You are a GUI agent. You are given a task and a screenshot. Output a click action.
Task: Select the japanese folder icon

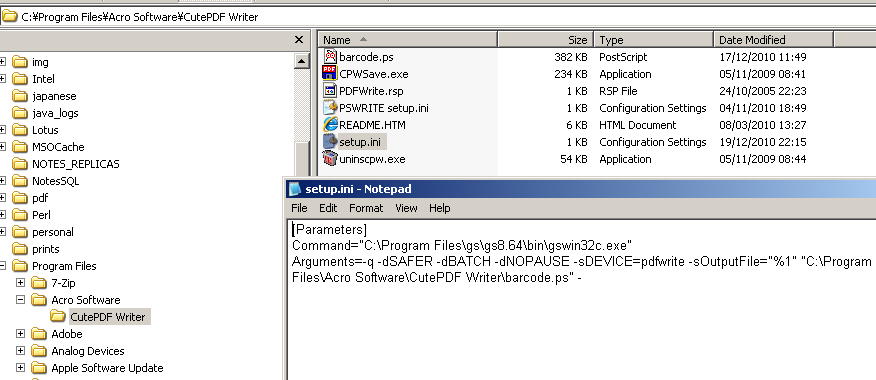pyautogui.click(x=20, y=96)
